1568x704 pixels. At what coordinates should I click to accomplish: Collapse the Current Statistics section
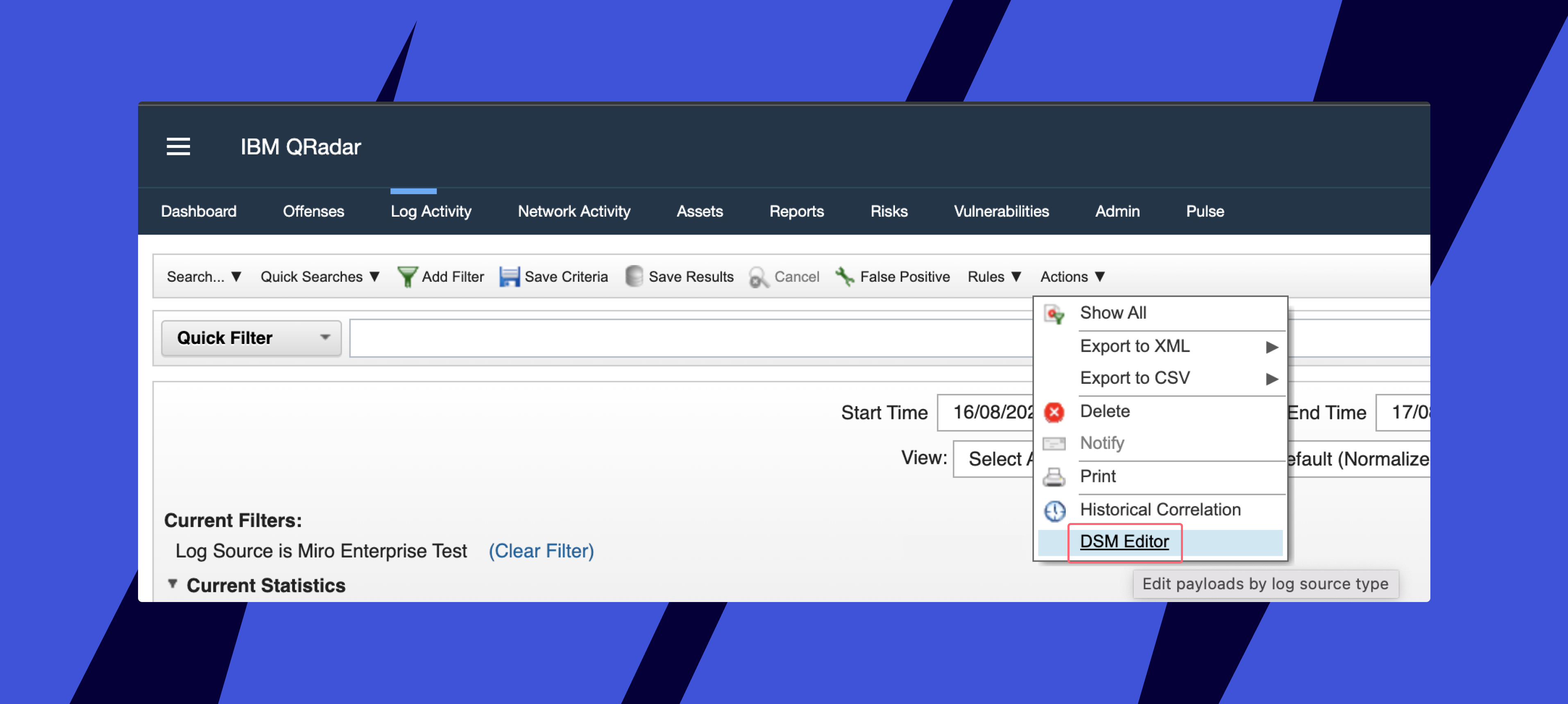tap(173, 584)
